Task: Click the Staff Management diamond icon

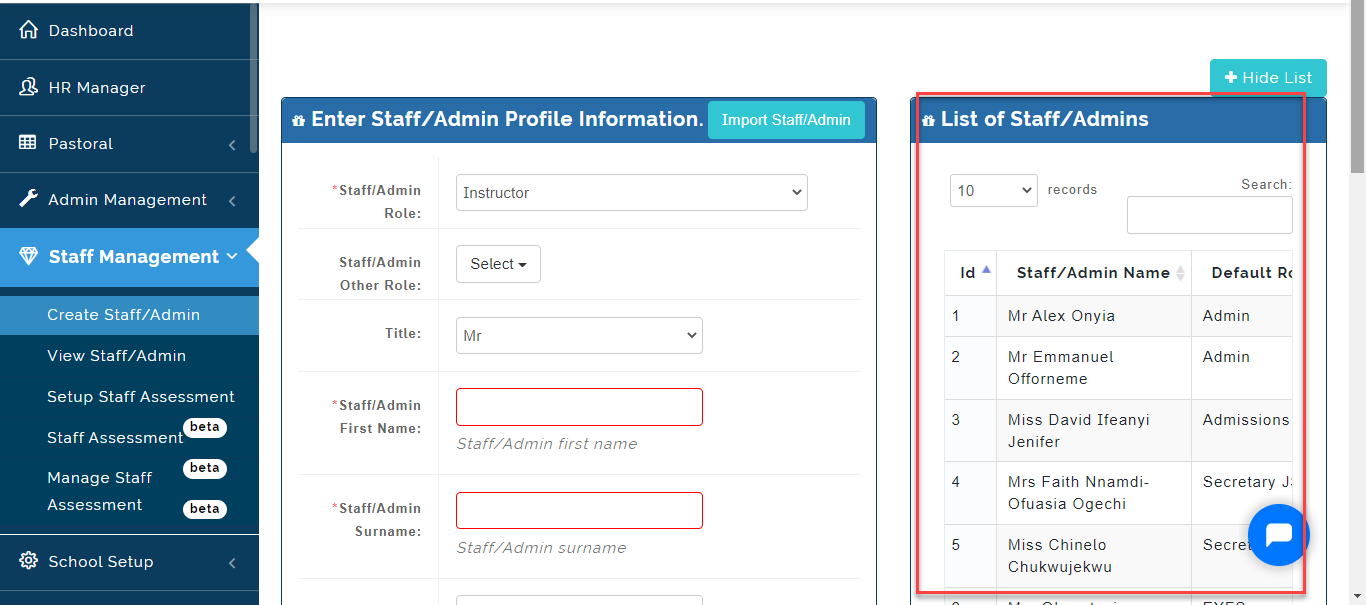Action: (28, 256)
